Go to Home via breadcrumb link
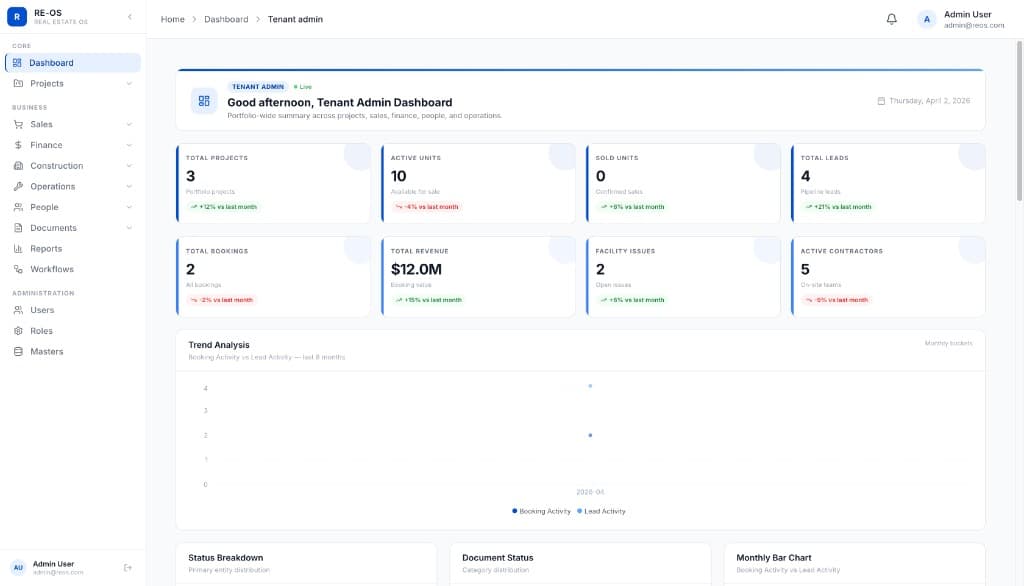 point(172,19)
